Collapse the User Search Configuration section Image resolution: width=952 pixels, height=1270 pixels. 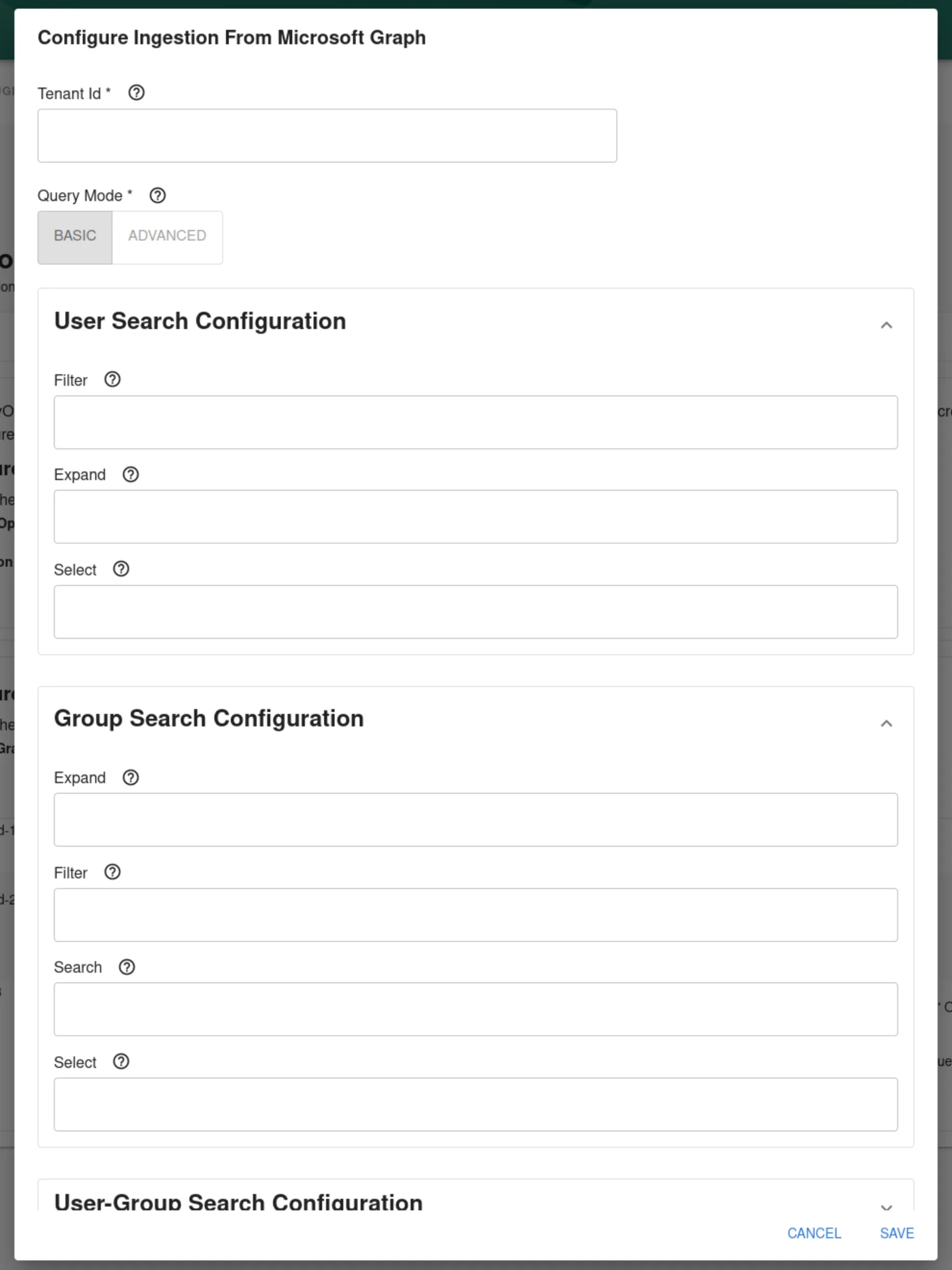[x=886, y=326]
